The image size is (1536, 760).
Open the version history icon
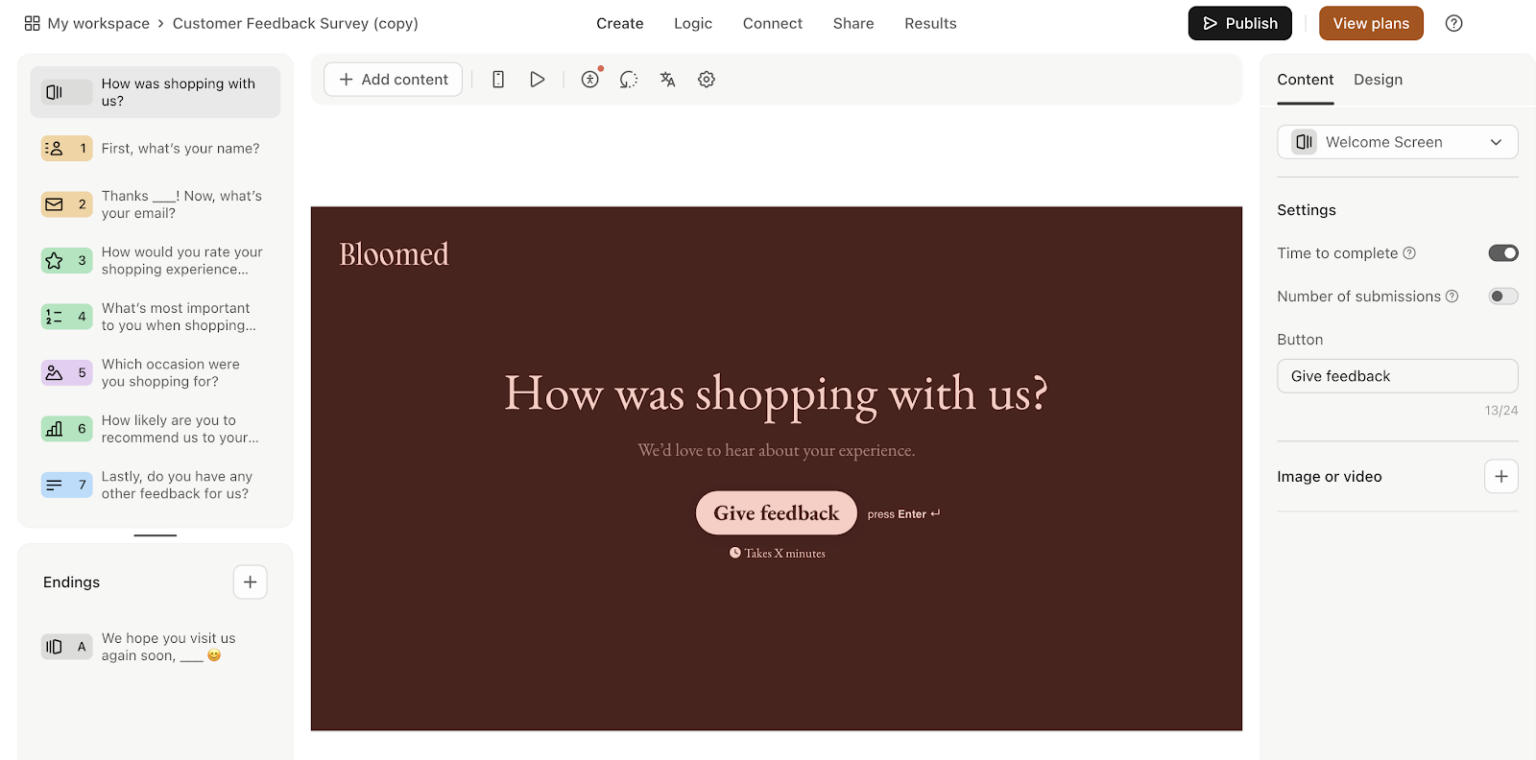[628, 79]
